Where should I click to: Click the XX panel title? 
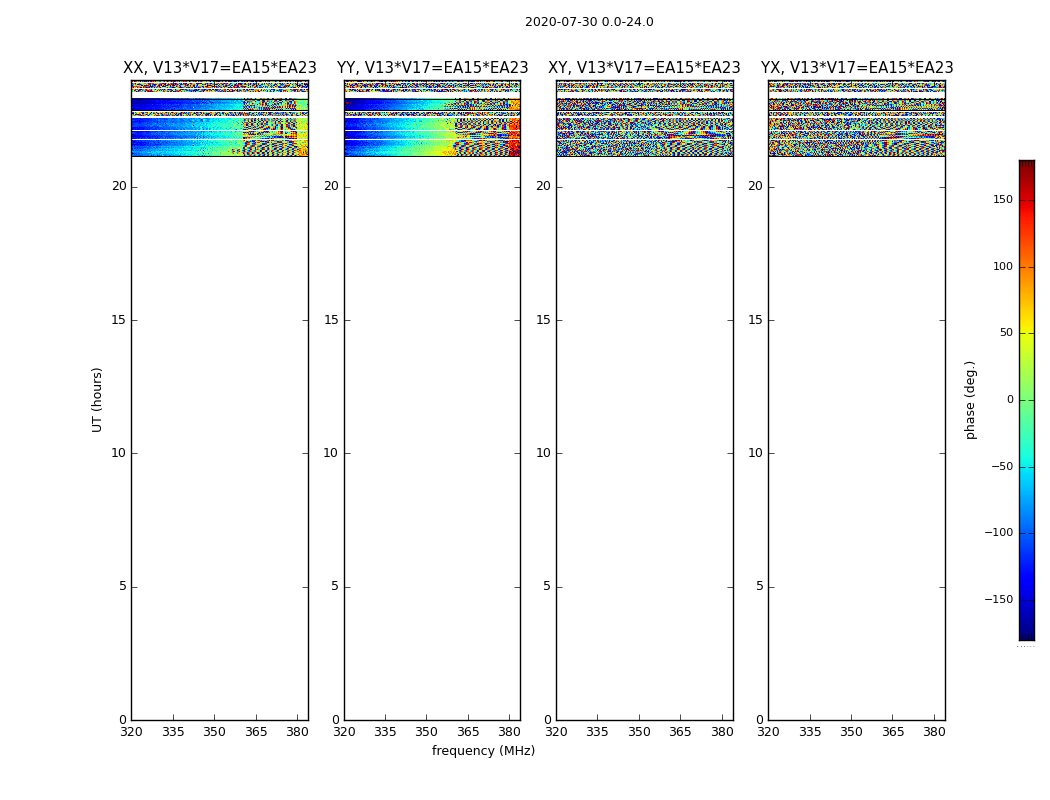[x=220, y=68]
